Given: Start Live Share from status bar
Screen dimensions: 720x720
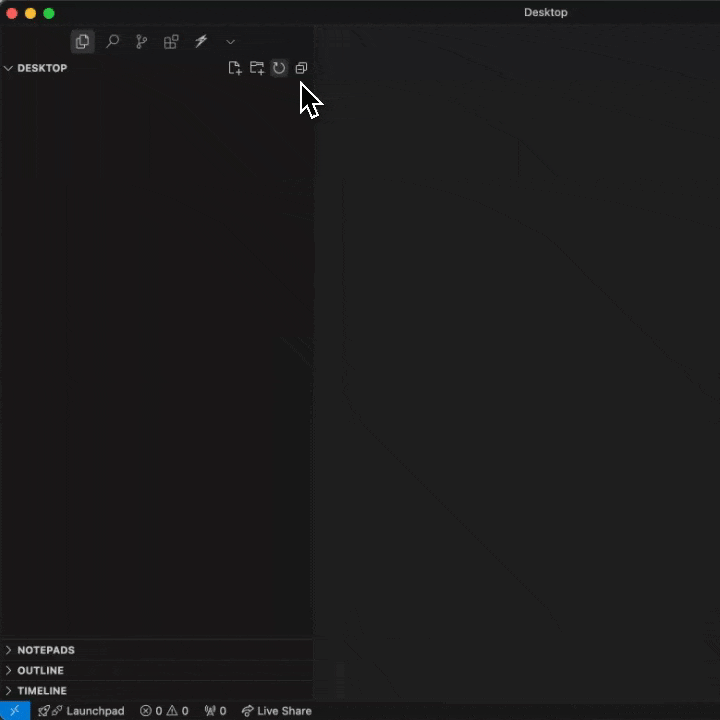Looking at the screenshot, I should 276,710.
